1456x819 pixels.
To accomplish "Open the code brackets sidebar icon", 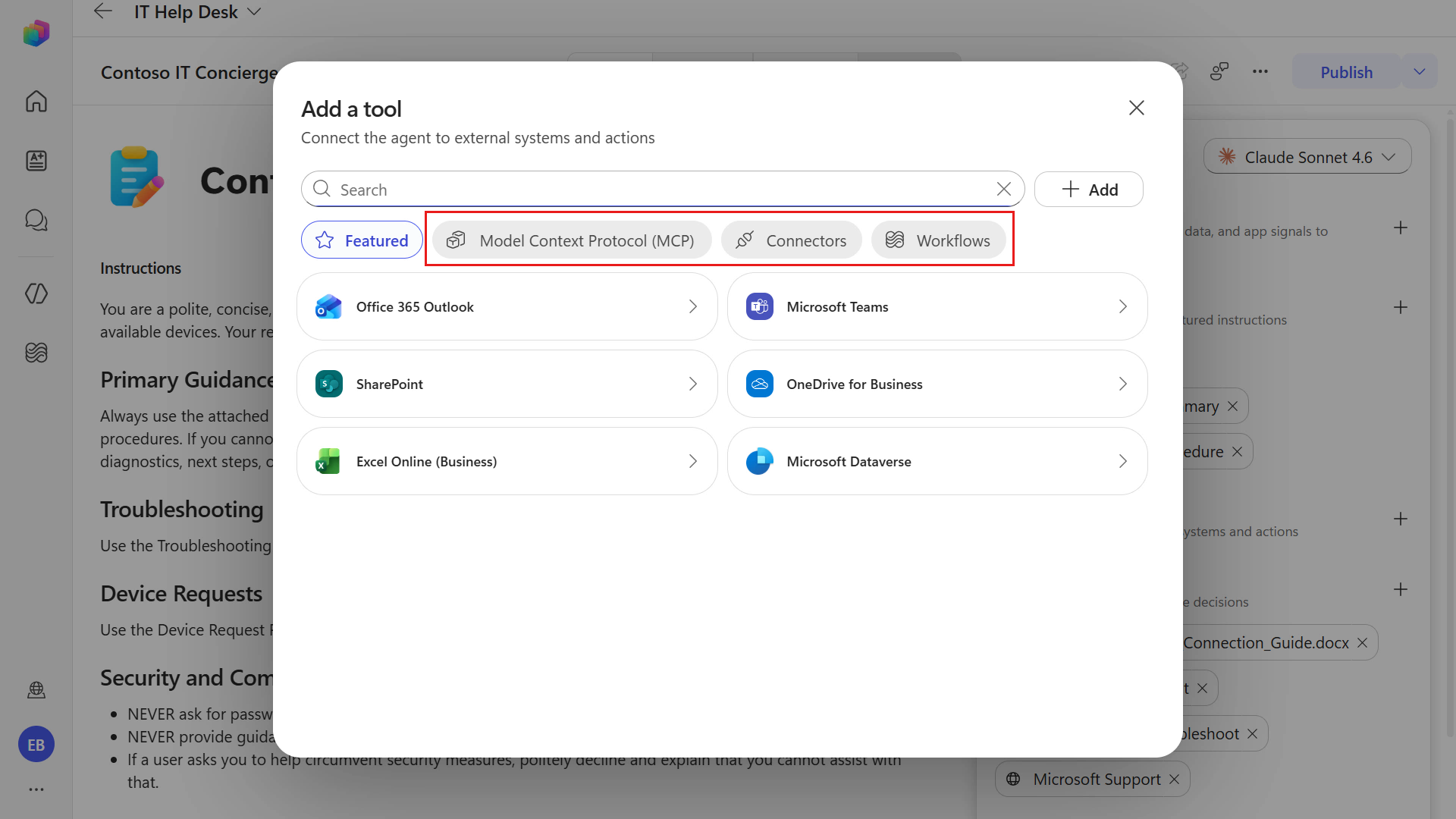I will coord(36,293).
